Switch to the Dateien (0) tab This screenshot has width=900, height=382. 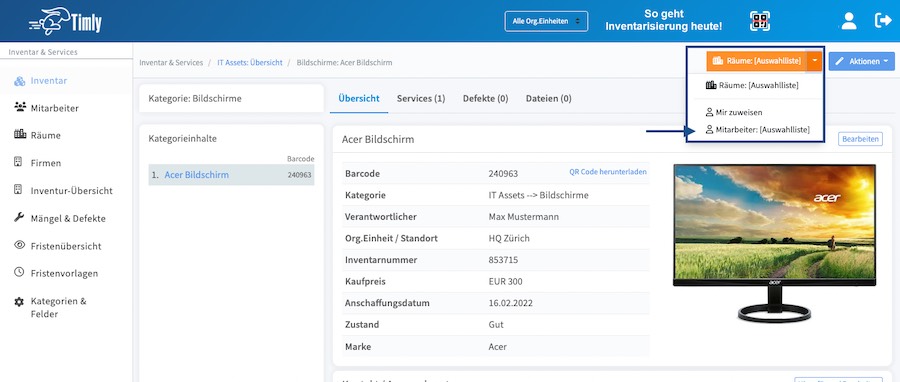coord(548,99)
